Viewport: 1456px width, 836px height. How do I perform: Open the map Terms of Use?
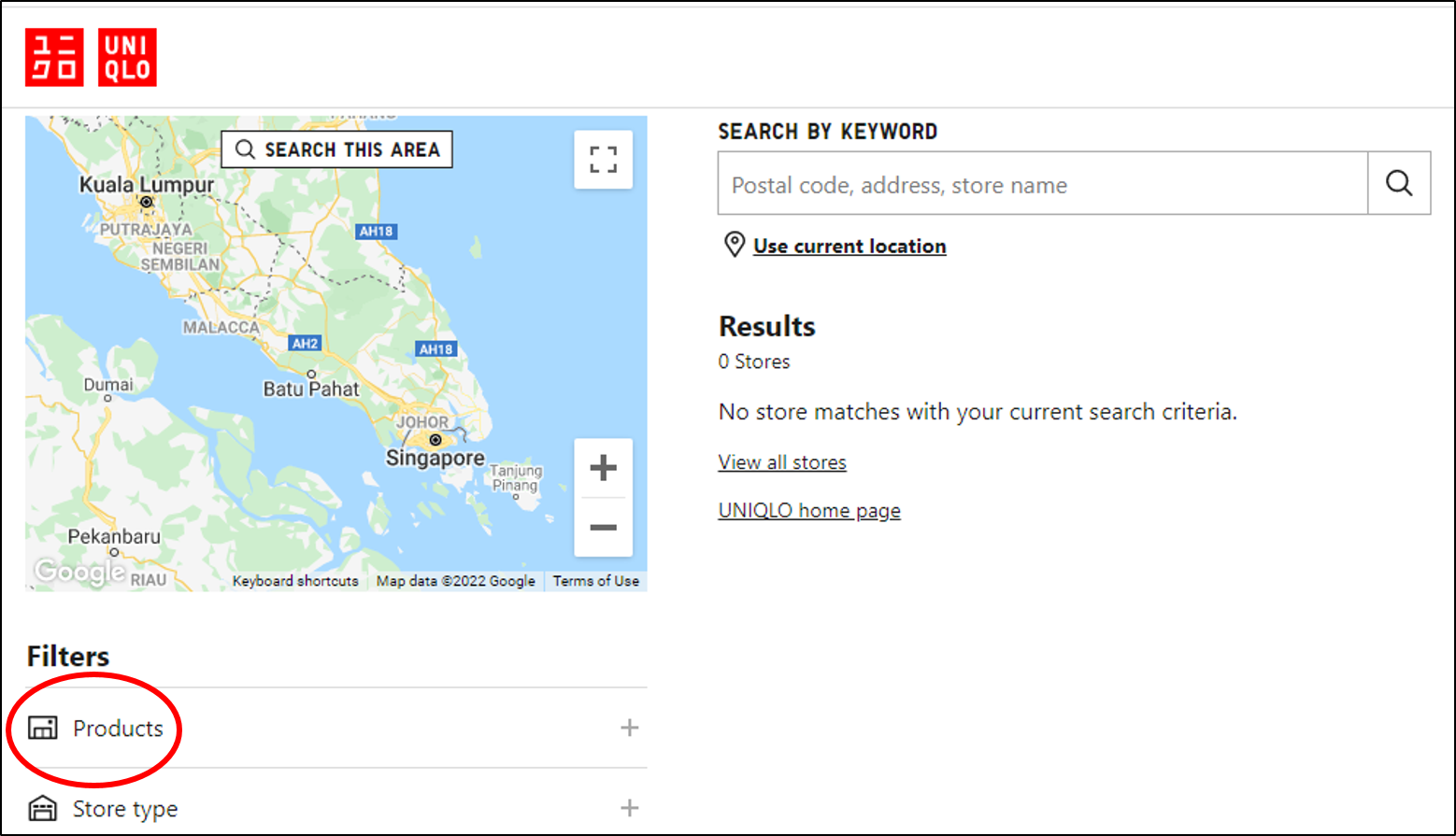[595, 581]
